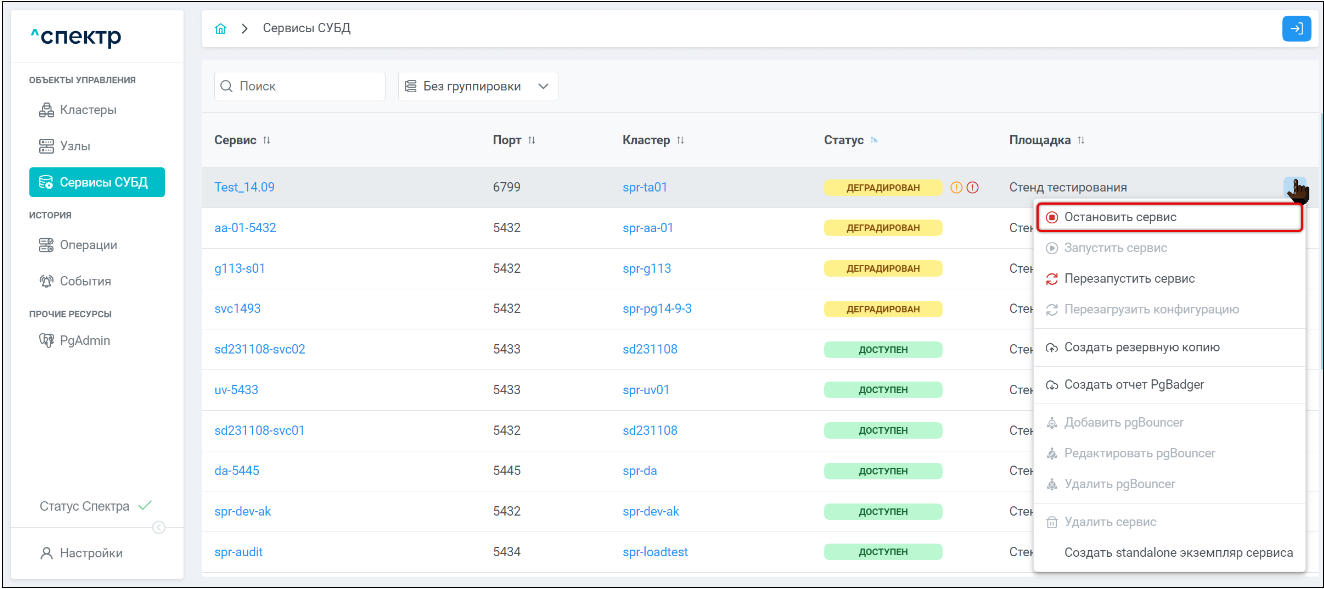
Task: Sort the table by the Порт column
Action: [532, 141]
